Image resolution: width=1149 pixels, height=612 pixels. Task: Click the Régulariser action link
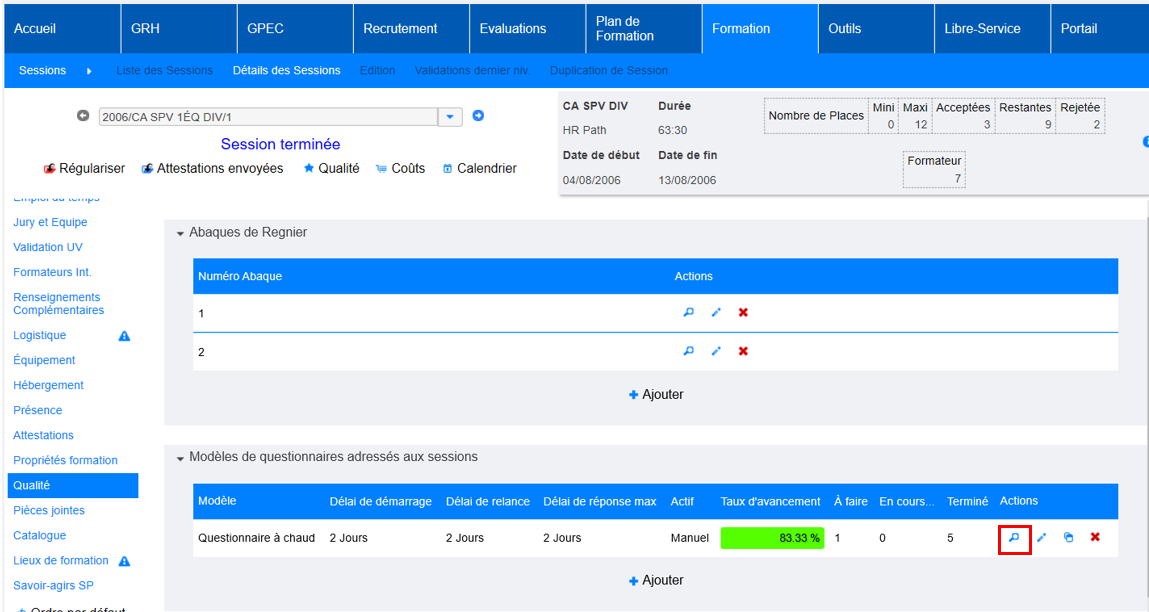[85, 169]
